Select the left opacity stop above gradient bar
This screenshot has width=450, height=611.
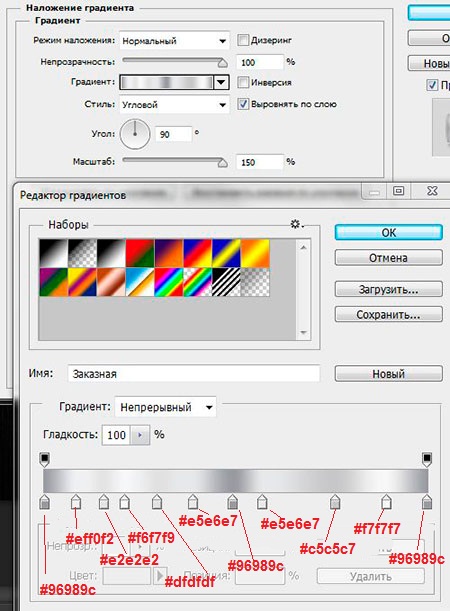[x=44, y=459]
